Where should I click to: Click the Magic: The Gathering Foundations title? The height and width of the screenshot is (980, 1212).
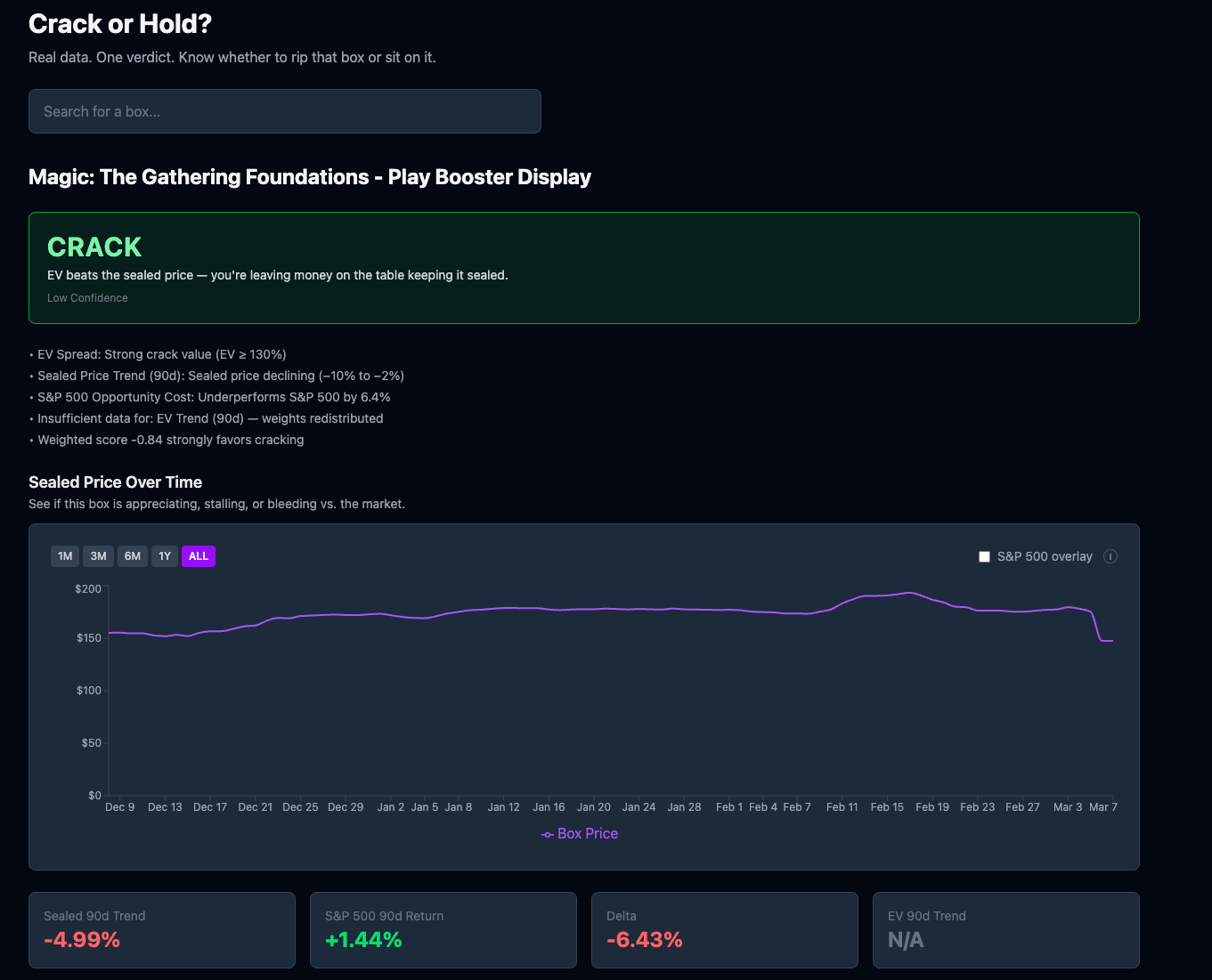coord(310,177)
